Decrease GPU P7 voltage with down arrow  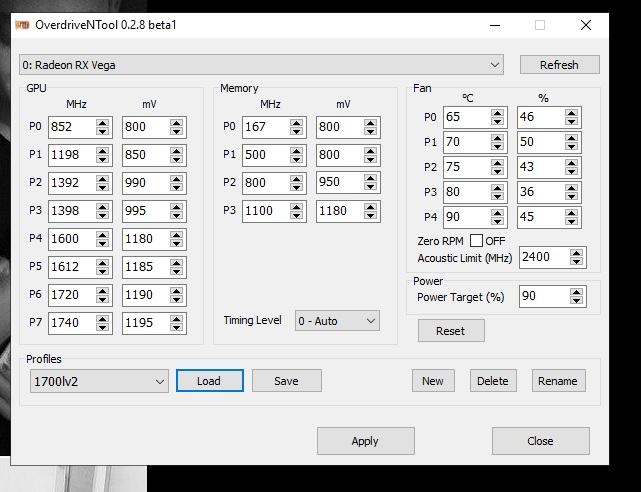(x=176, y=328)
